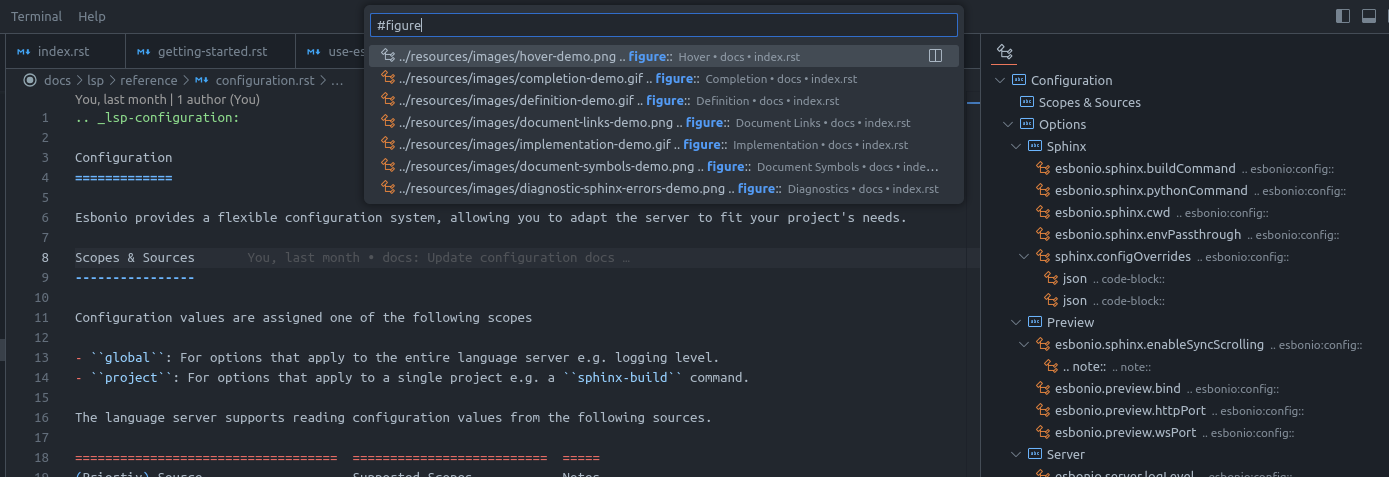
Task: Toggle the primary side bar layout button
Action: 1343,16
